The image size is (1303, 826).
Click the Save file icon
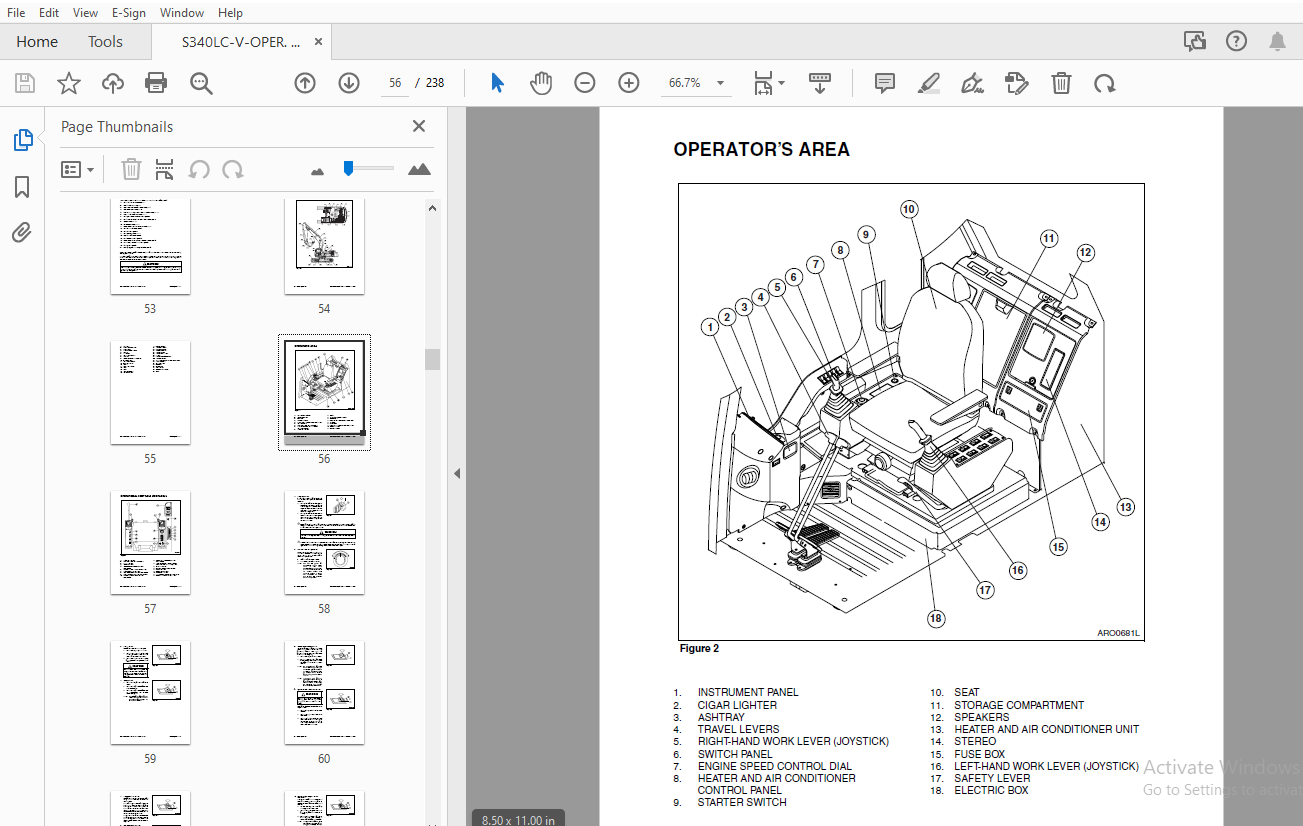[x=25, y=83]
